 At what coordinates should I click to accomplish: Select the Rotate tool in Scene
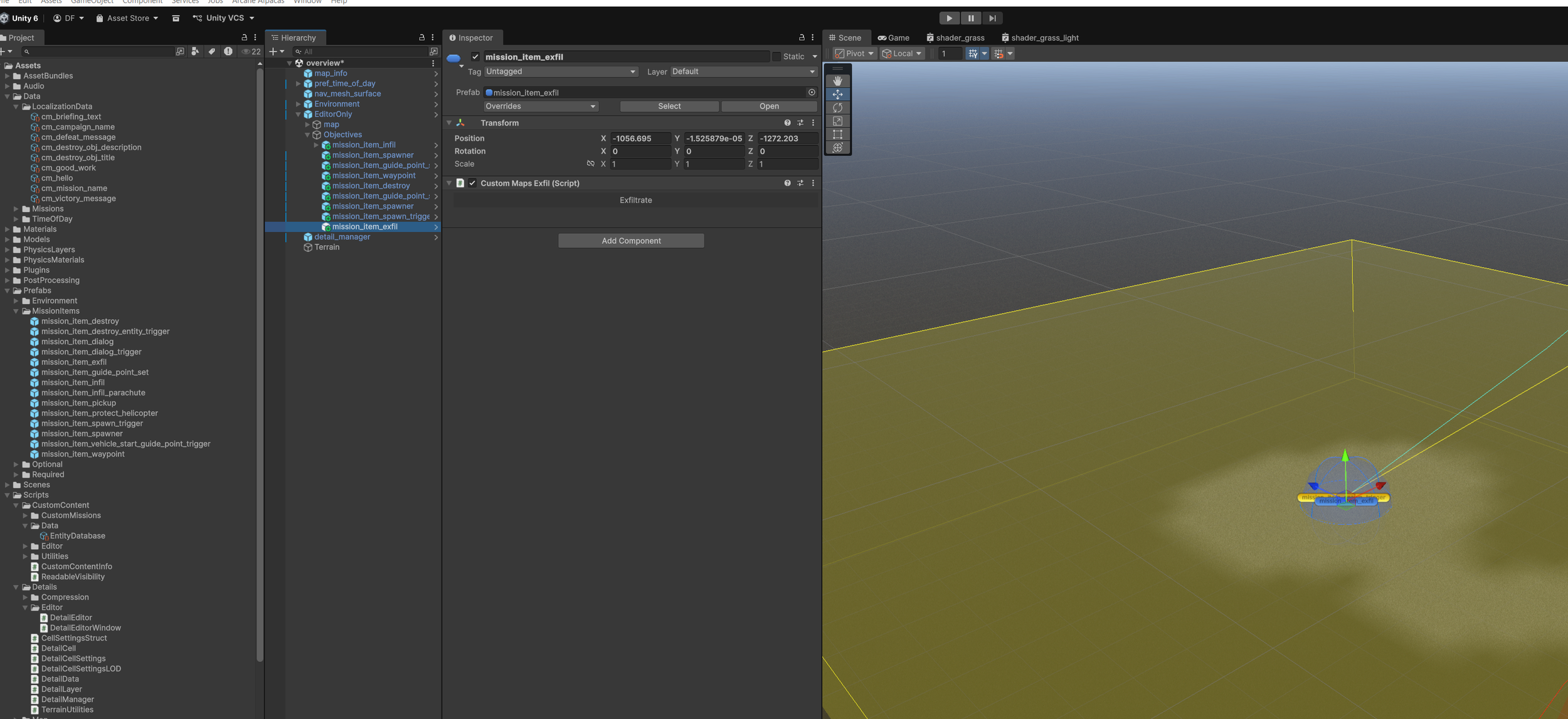tap(837, 108)
